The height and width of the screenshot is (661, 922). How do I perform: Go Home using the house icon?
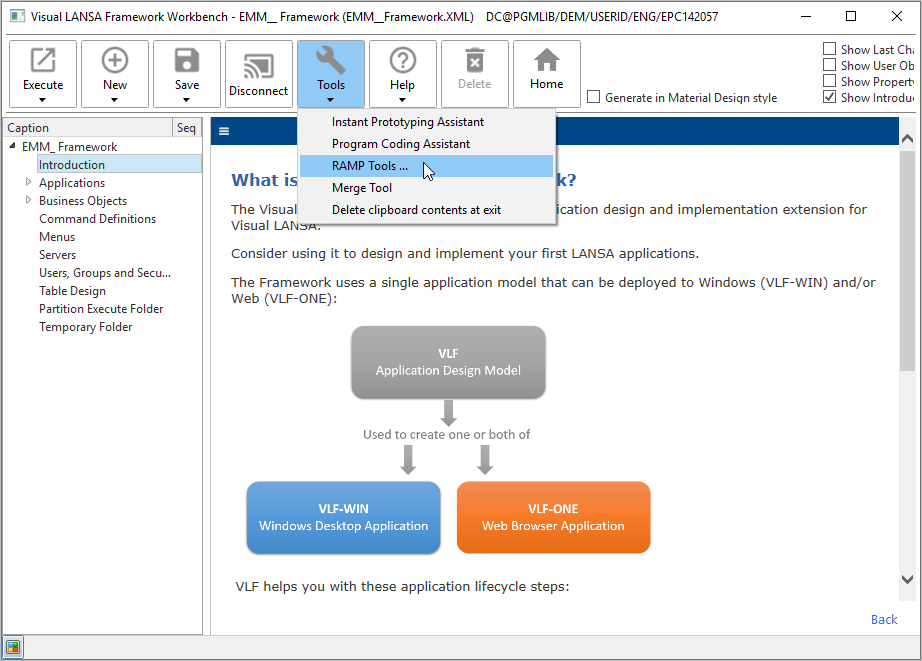tap(547, 60)
